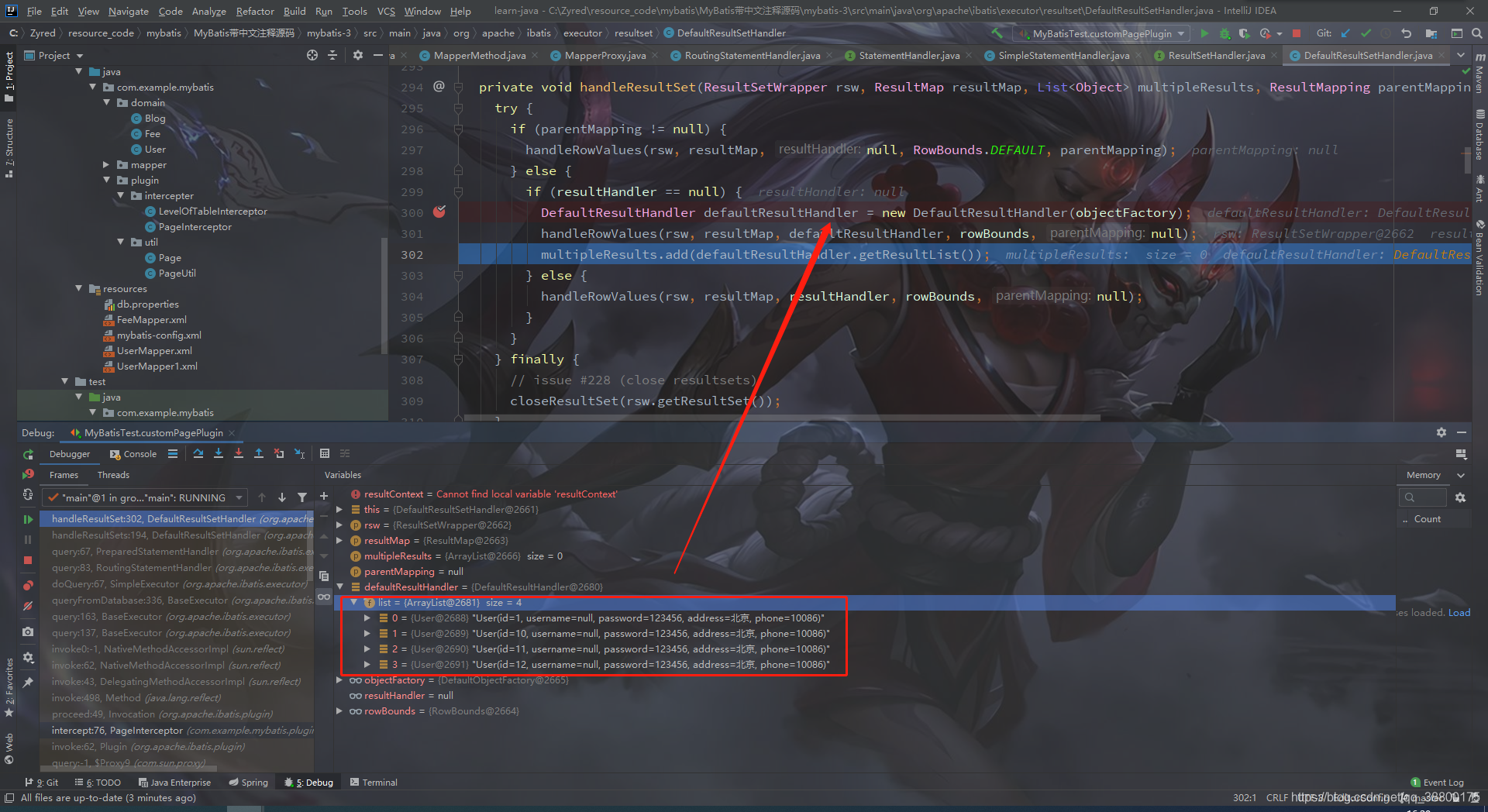This screenshot has height=812, width=1488.
Task: Open the Navigate menu
Action: coord(129,11)
